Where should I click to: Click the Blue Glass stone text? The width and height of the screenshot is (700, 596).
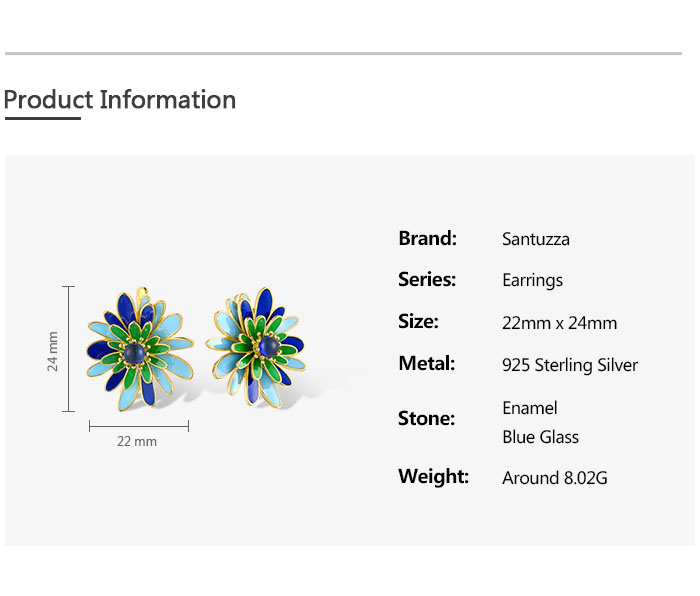click(540, 437)
